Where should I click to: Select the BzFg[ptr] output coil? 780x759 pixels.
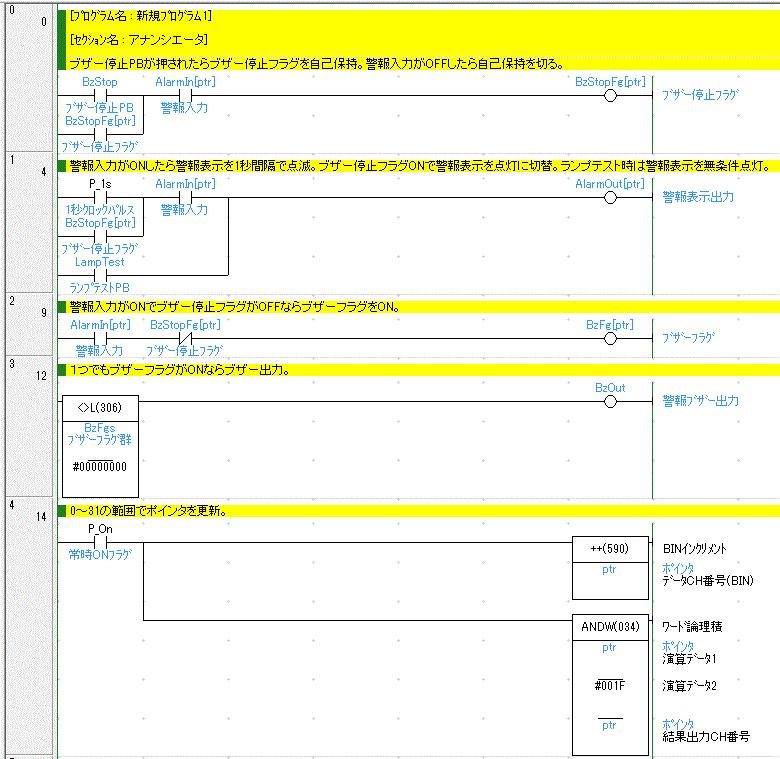tap(610, 339)
